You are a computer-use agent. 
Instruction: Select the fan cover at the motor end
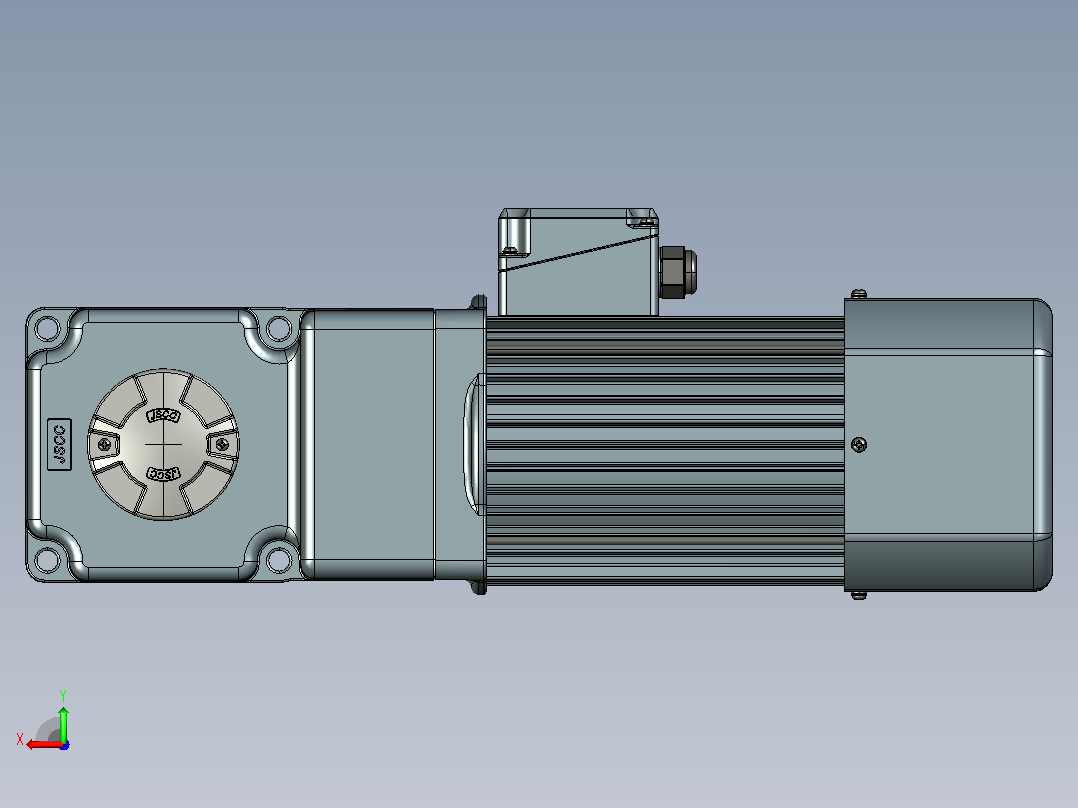click(x=948, y=445)
